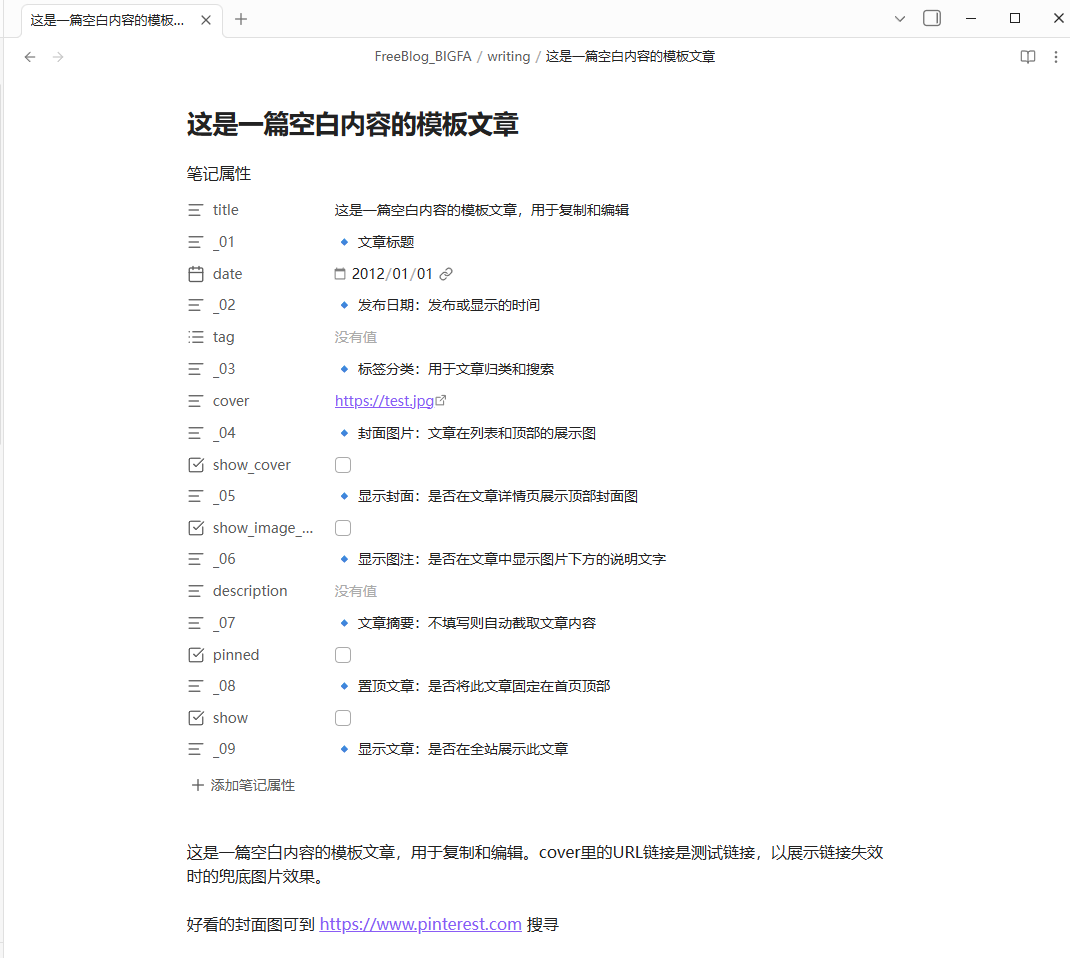Navigate back with the left arrow
This screenshot has width=1070, height=958.
point(29,57)
